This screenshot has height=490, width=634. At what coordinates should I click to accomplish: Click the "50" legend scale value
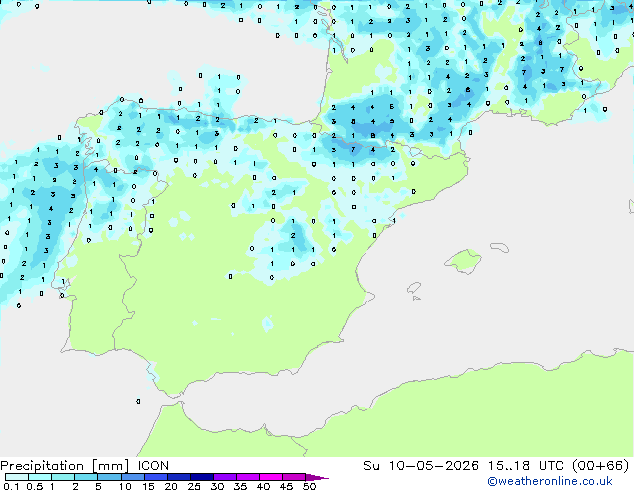pos(309,486)
